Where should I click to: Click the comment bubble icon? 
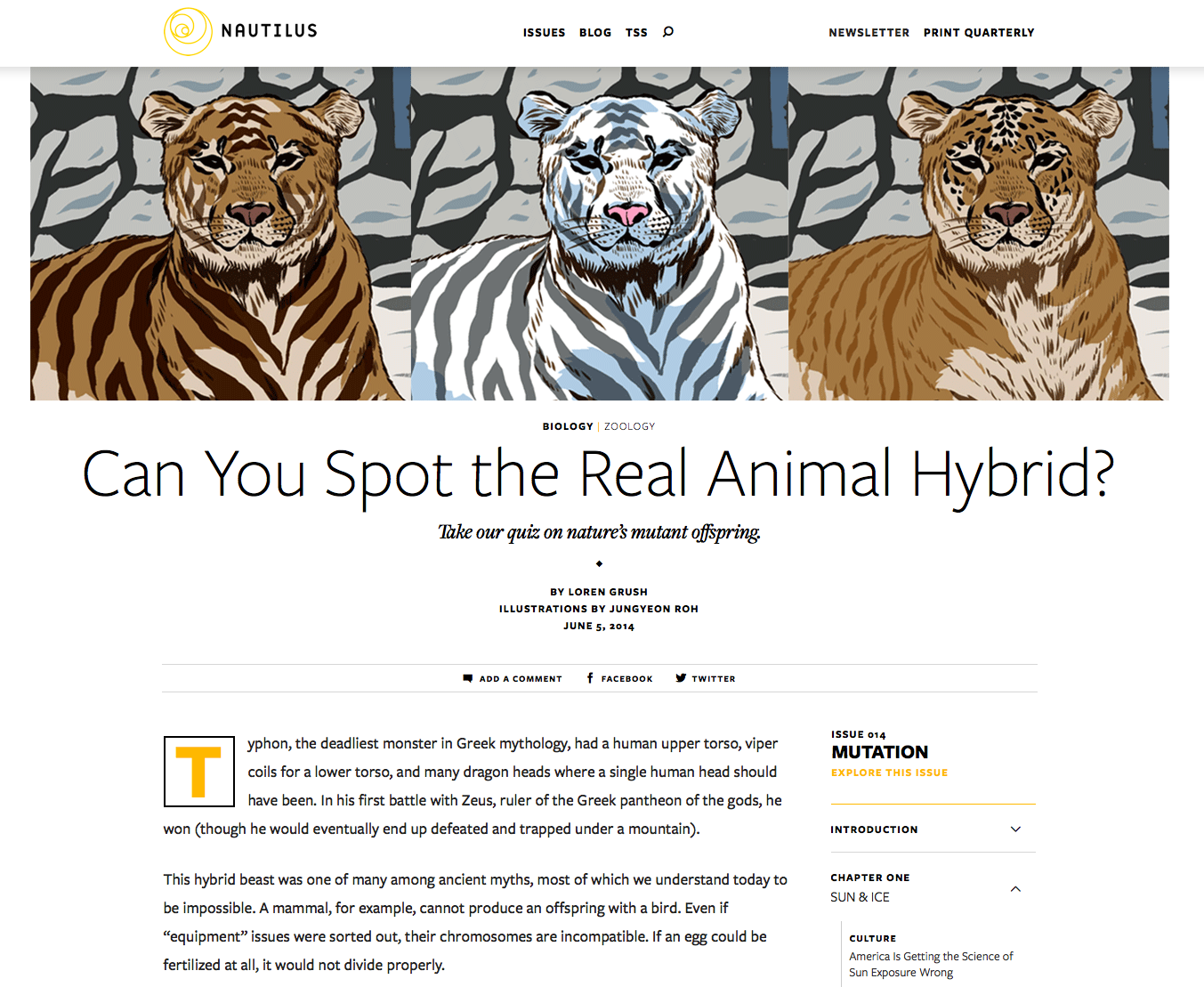(x=468, y=678)
